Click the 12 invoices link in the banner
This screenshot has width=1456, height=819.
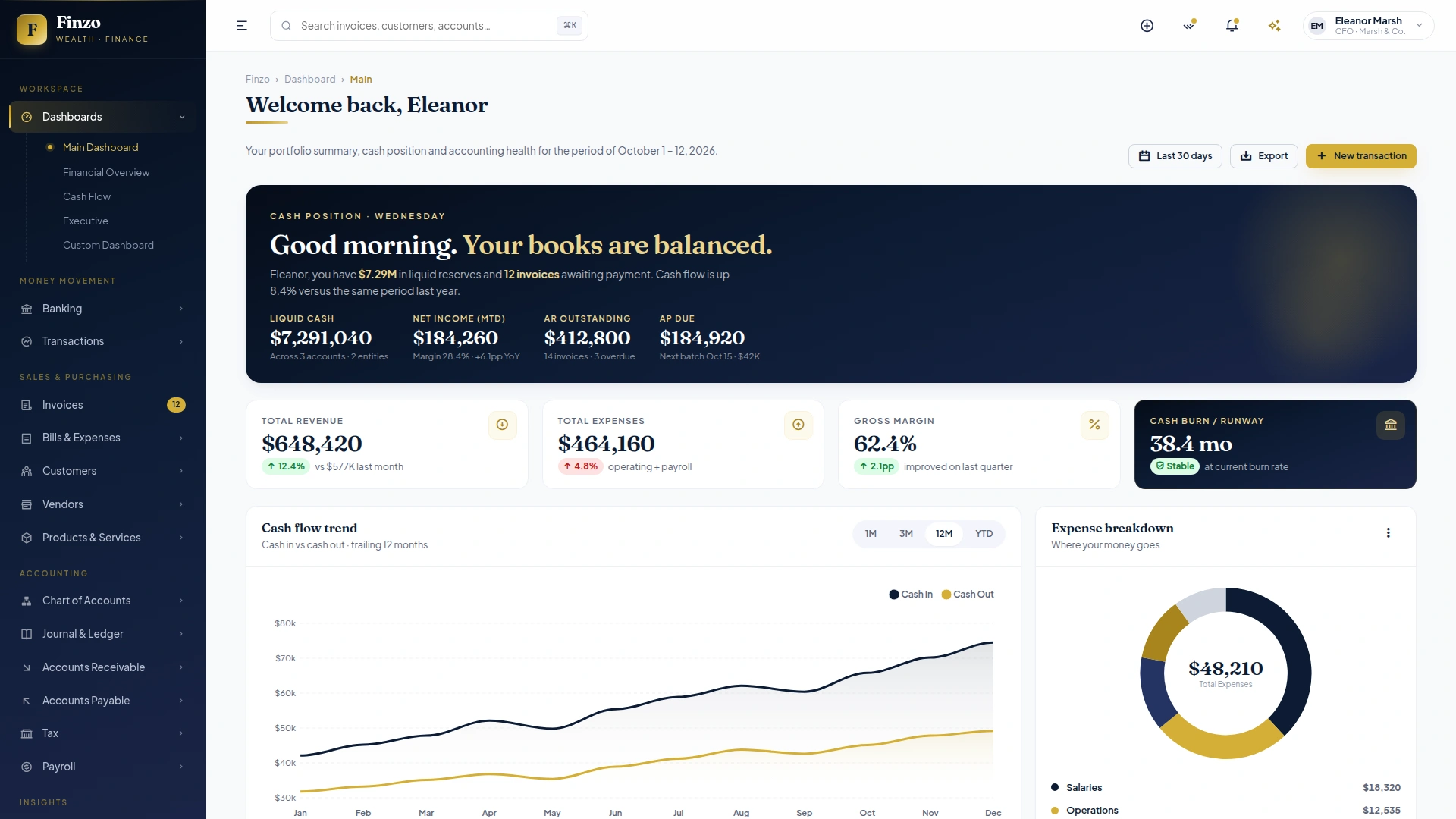coord(532,275)
